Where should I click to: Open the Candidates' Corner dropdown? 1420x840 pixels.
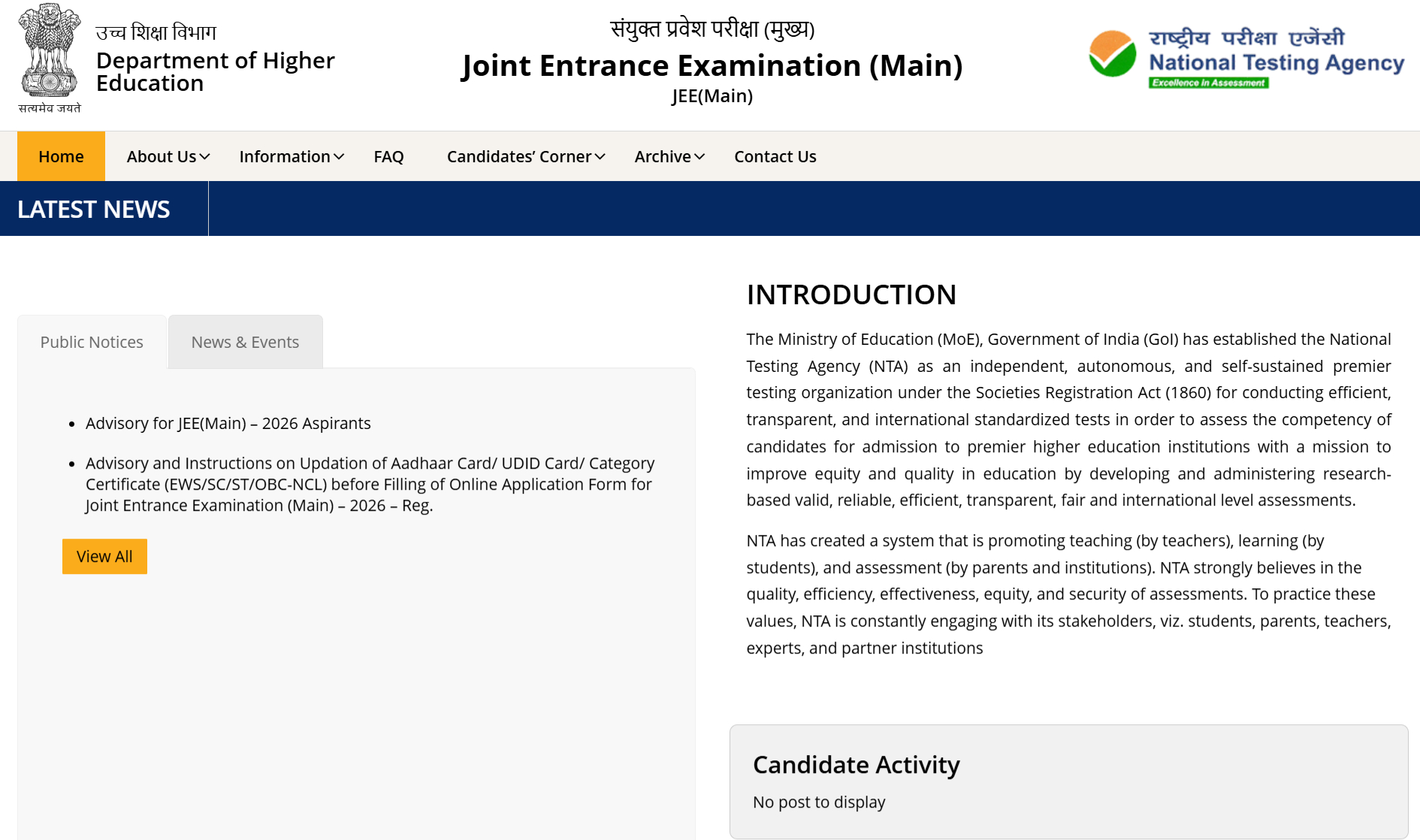525,157
